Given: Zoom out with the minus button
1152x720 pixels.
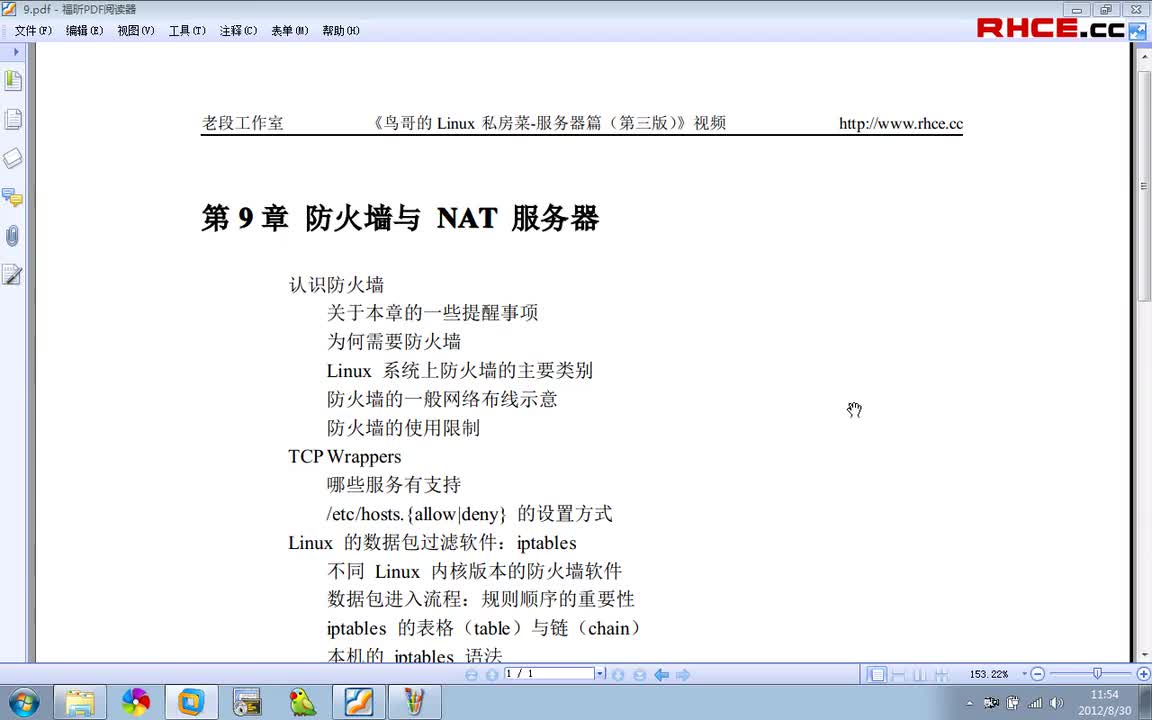Looking at the screenshot, I should click(1037, 674).
